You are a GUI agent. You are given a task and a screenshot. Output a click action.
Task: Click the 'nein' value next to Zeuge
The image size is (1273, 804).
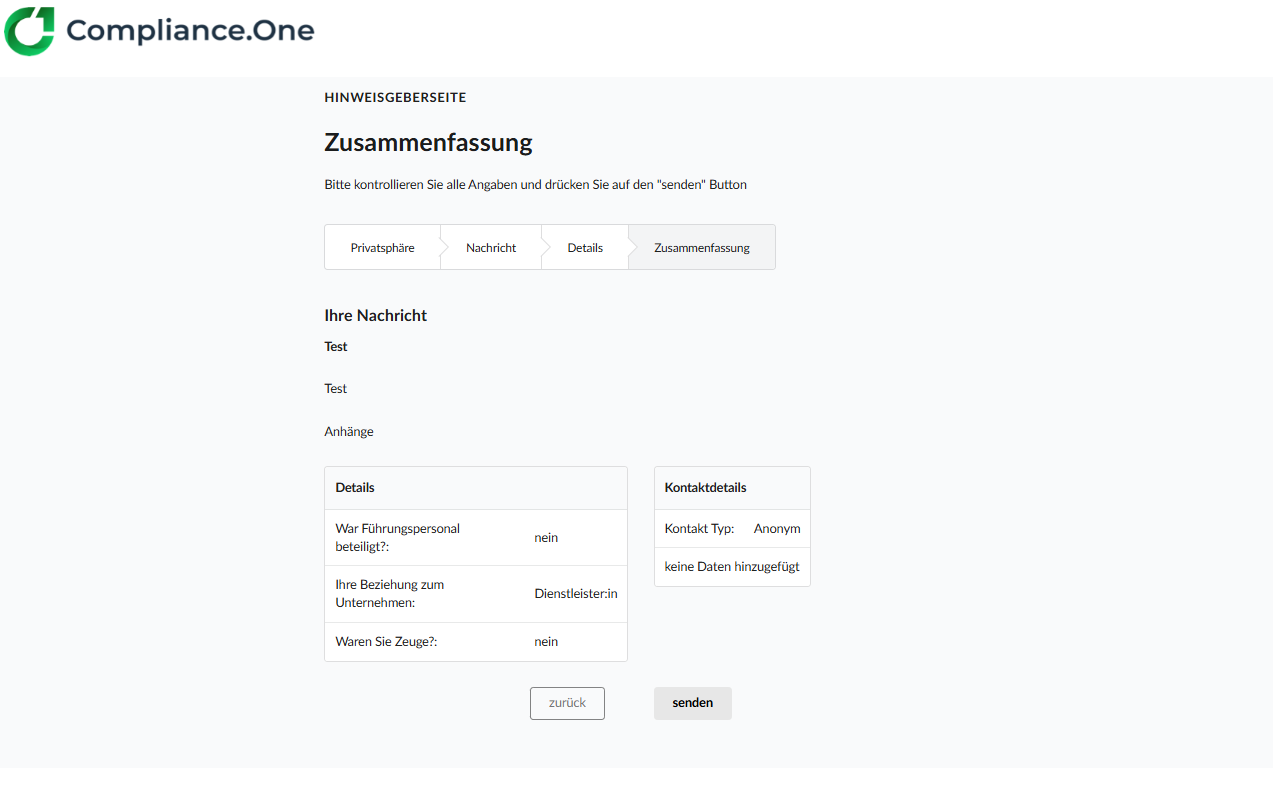[546, 642]
